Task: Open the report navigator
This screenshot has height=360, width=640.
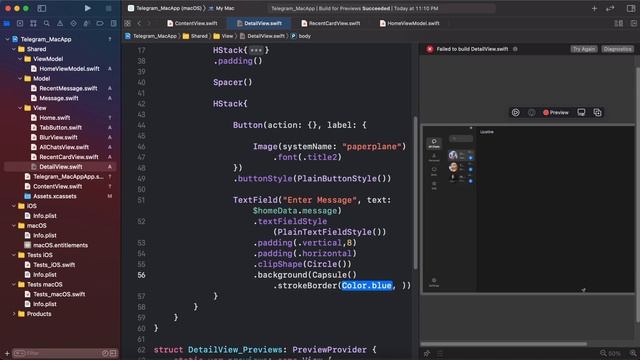Action: (113, 24)
